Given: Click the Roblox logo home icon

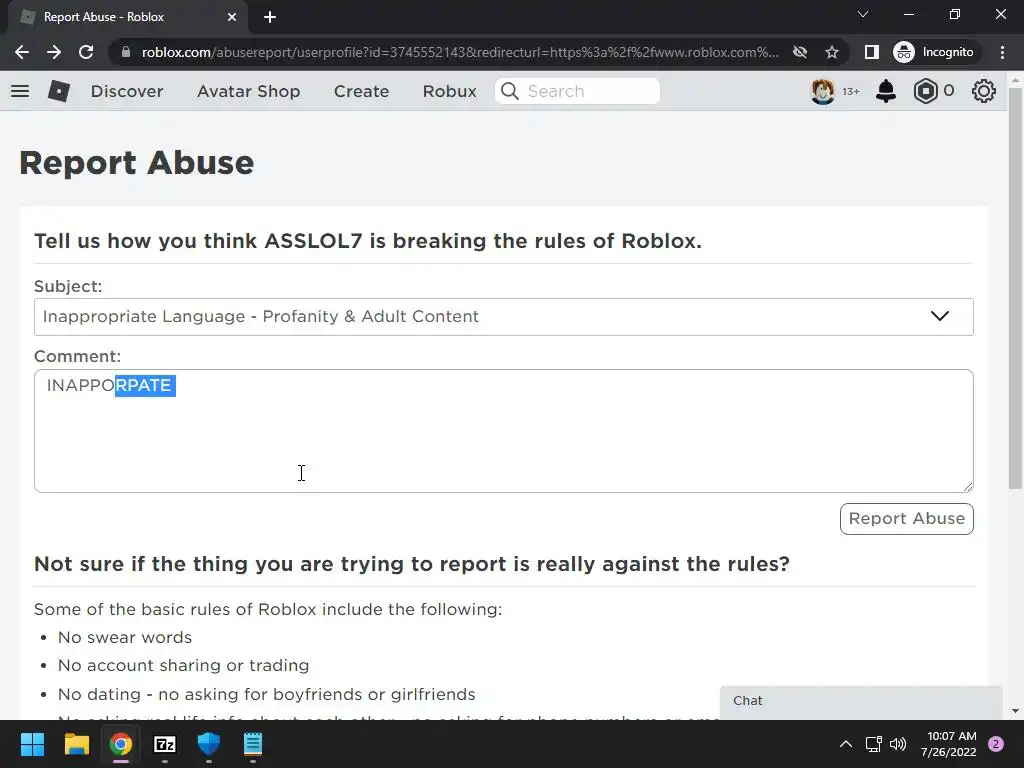Looking at the screenshot, I should click(x=59, y=91).
